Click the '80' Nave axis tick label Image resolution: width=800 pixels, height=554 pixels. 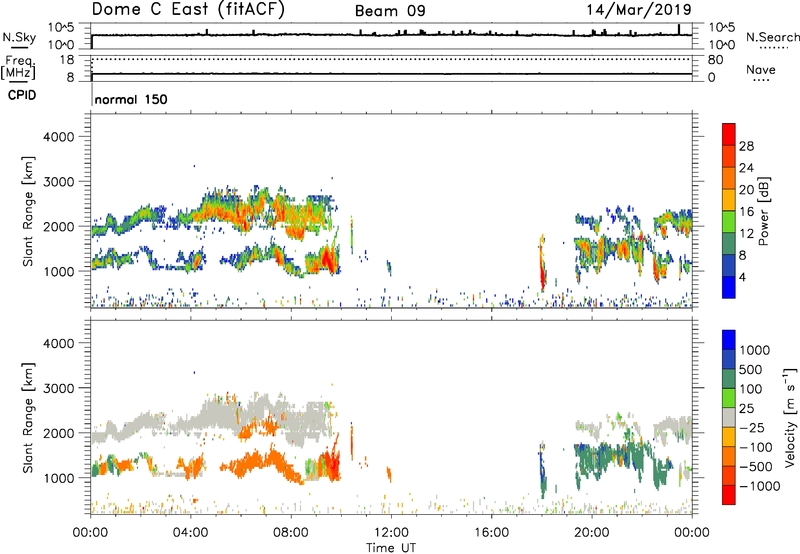click(x=715, y=60)
